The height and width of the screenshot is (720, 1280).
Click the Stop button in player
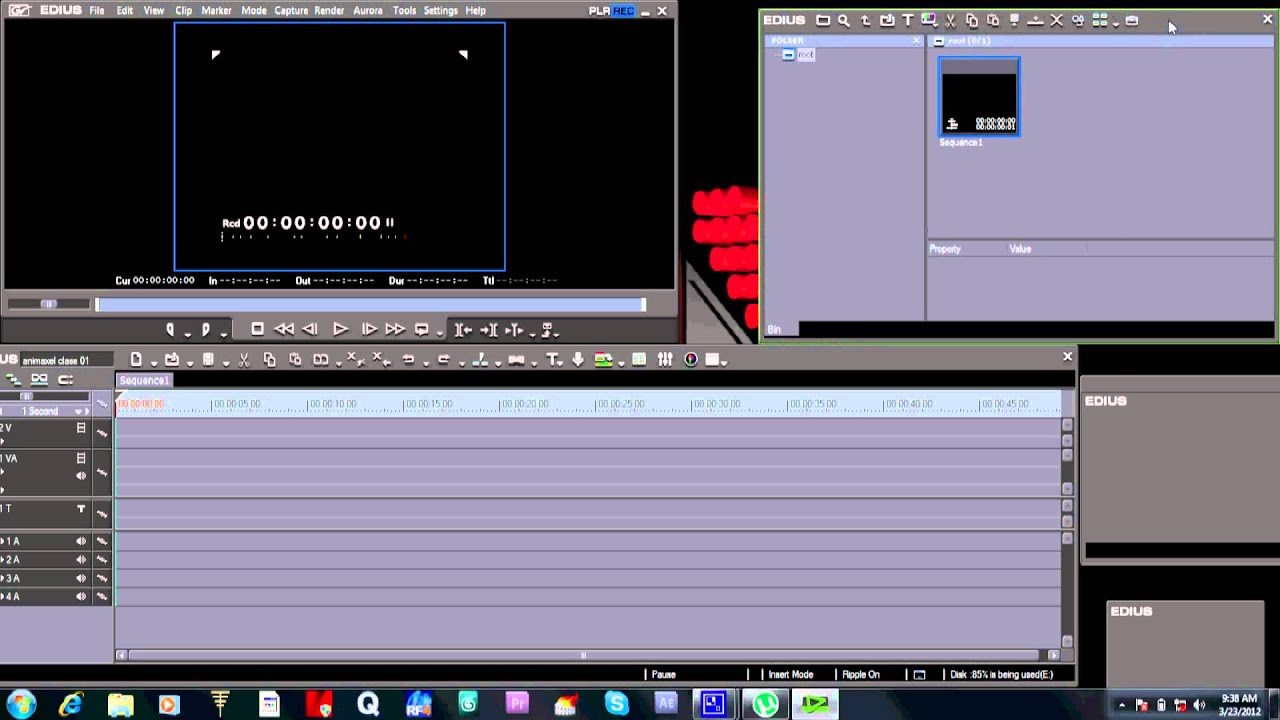257,329
